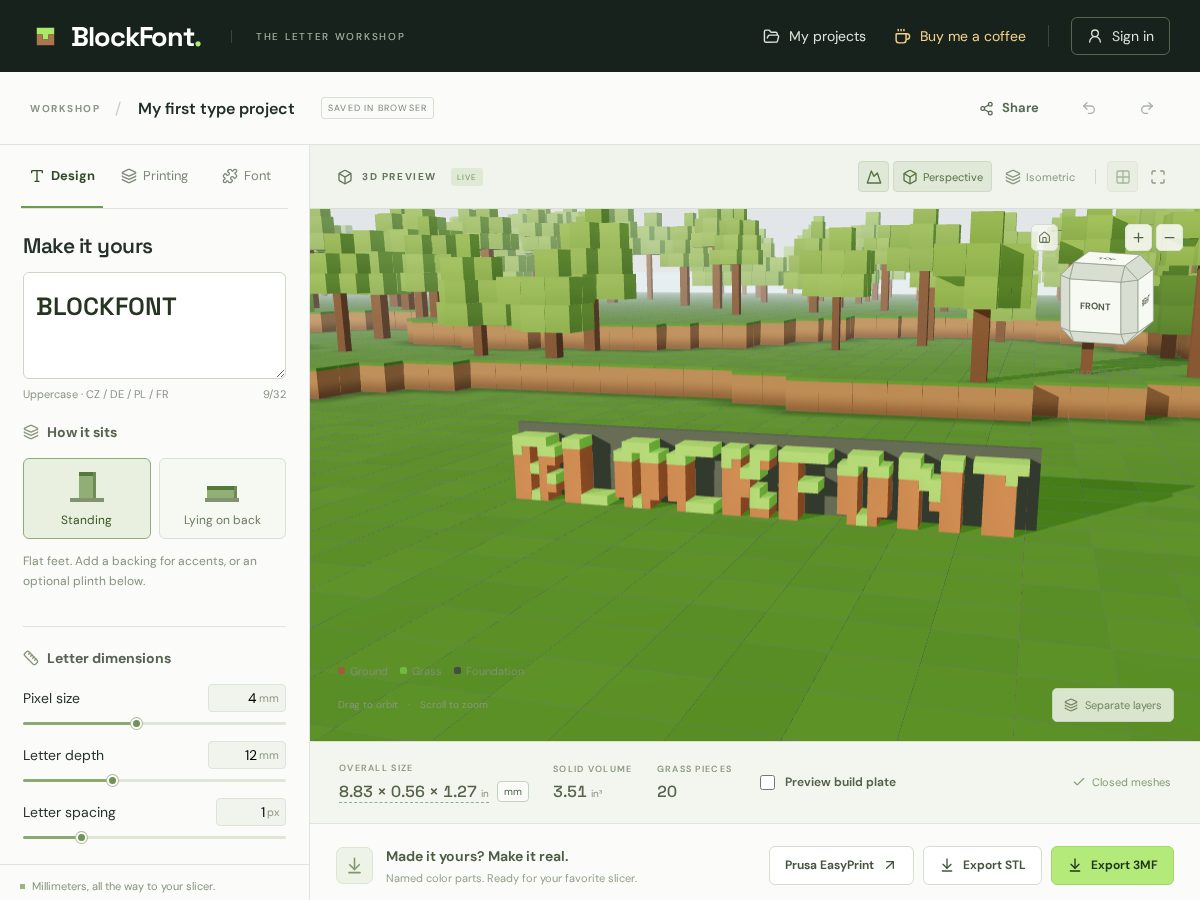Click the Sign in button
This screenshot has height=900, width=1200.
(1120, 36)
